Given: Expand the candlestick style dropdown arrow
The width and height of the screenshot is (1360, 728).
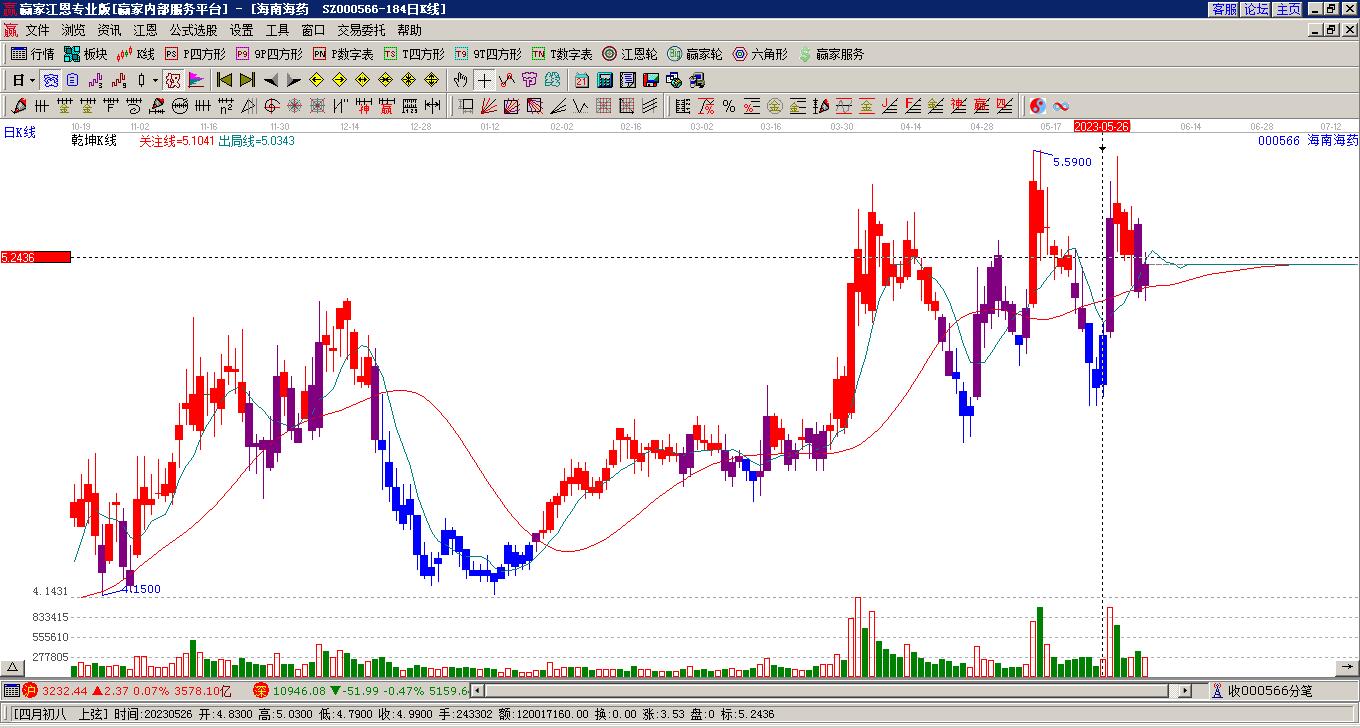Looking at the screenshot, I should click(x=155, y=80).
